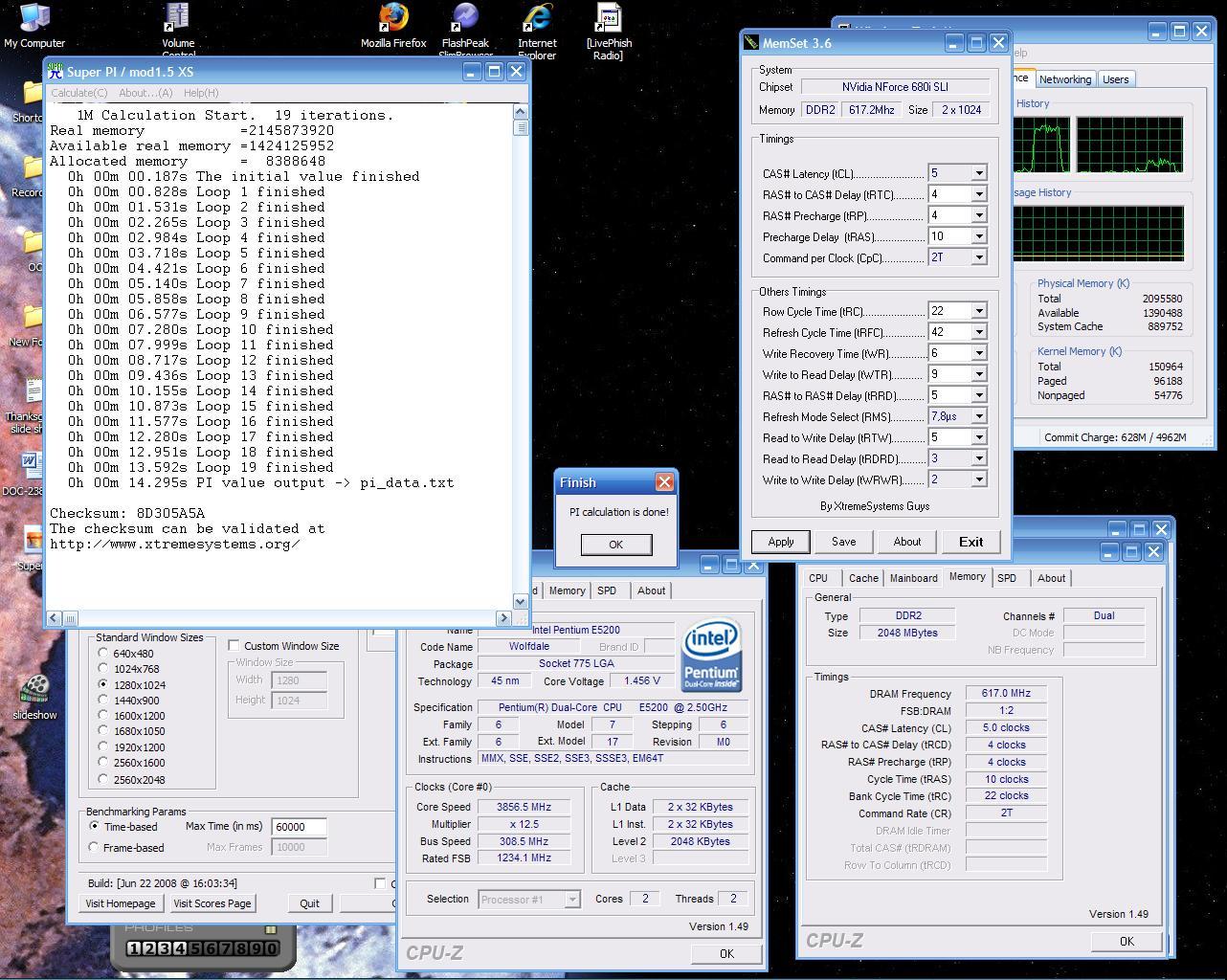Switch to Users tab in Task Manager
Image resolution: width=1227 pixels, height=980 pixels.
(x=1115, y=79)
